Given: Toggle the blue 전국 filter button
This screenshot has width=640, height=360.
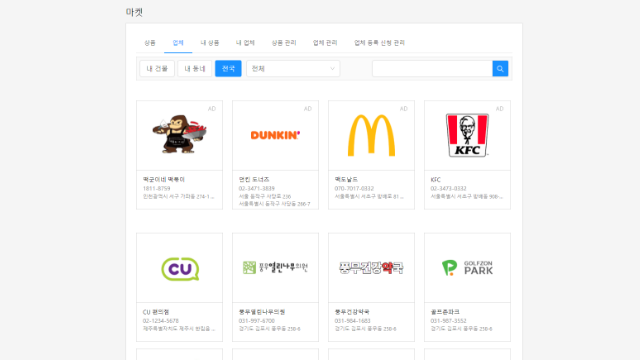Looking at the screenshot, I should tap(228, 69).
